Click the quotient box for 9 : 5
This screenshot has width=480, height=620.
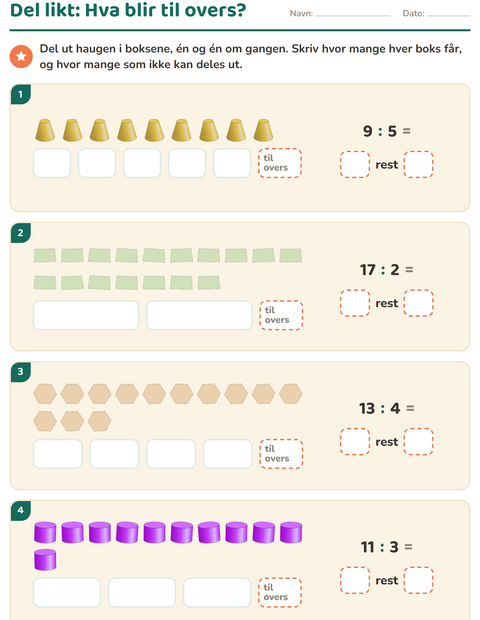pyautogui.click(x=355, y=164)
